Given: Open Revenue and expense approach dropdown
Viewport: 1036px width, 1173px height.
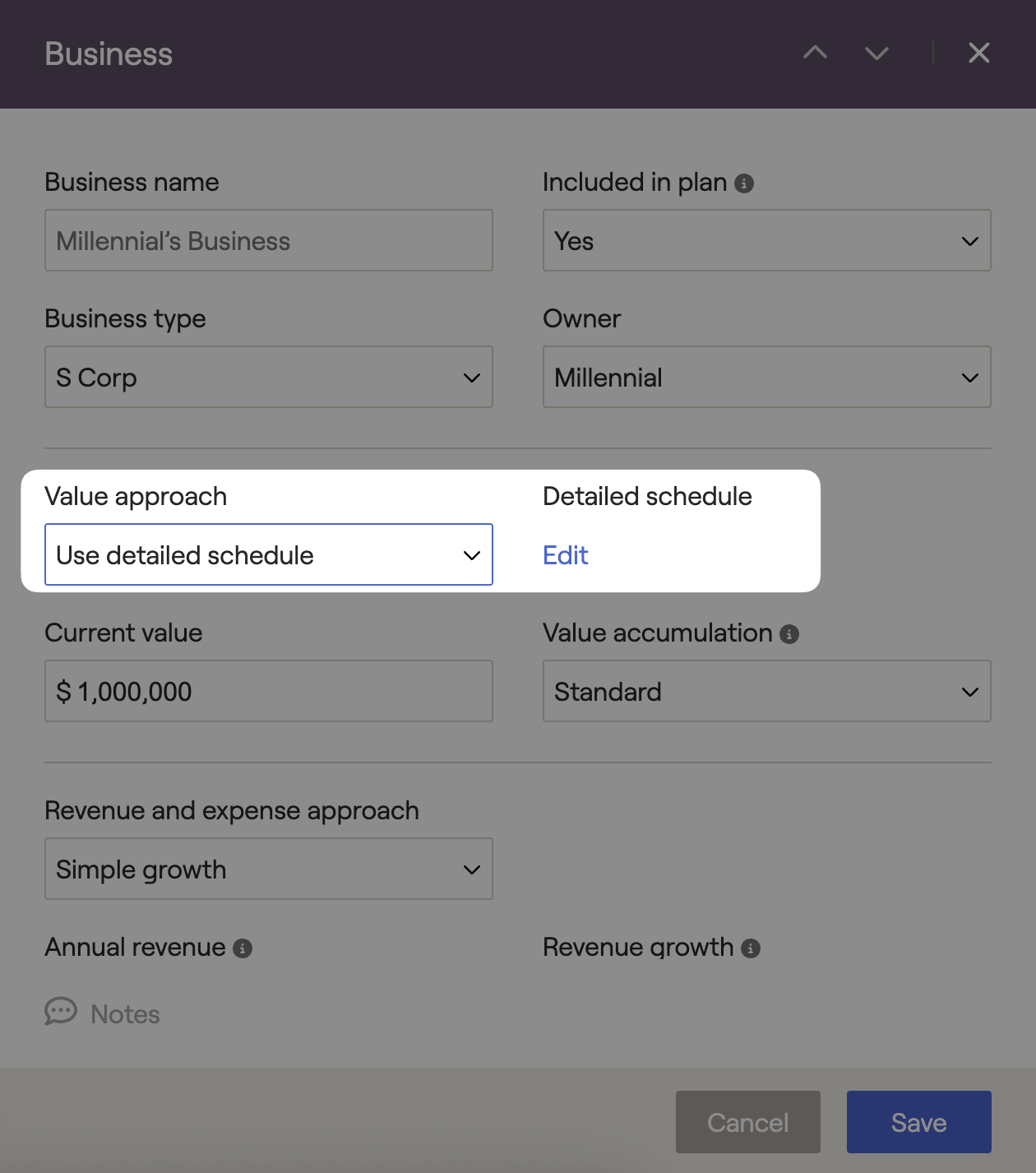Looking at the screenshot, I should 268,869.
